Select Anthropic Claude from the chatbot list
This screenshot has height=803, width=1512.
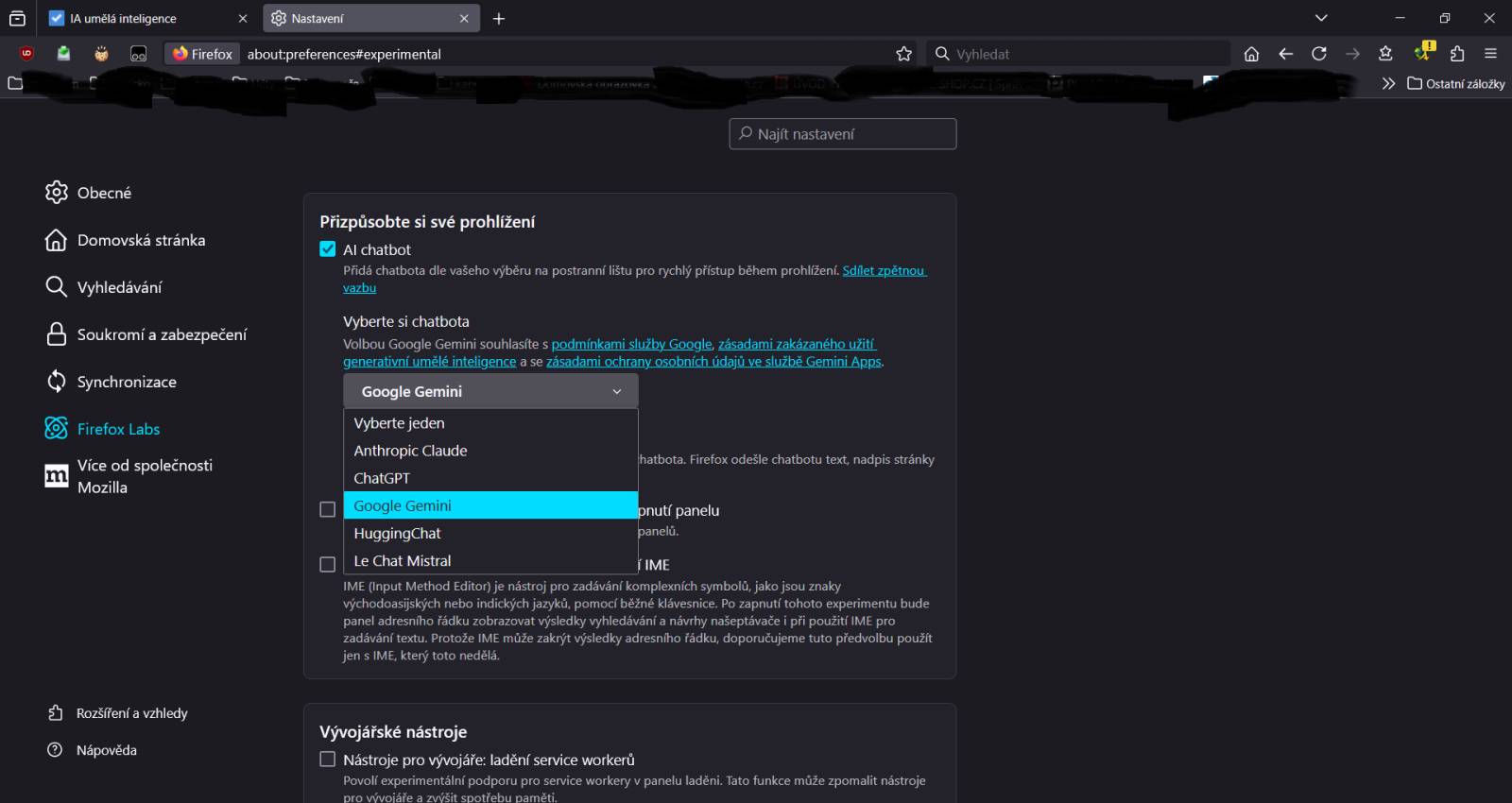[490, 451]
